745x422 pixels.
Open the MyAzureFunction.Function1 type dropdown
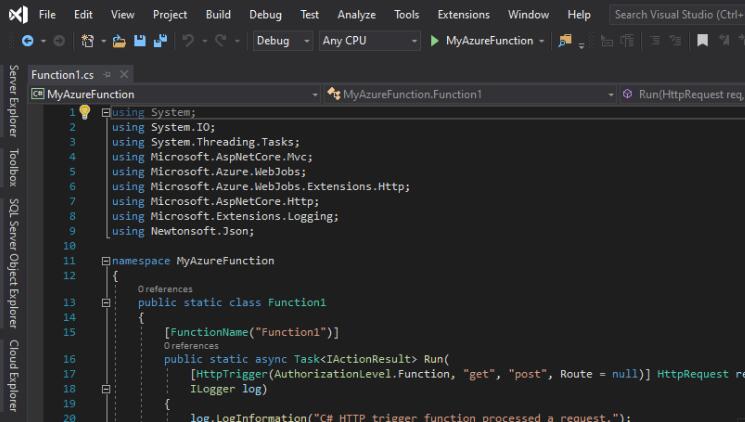[470, 95]
